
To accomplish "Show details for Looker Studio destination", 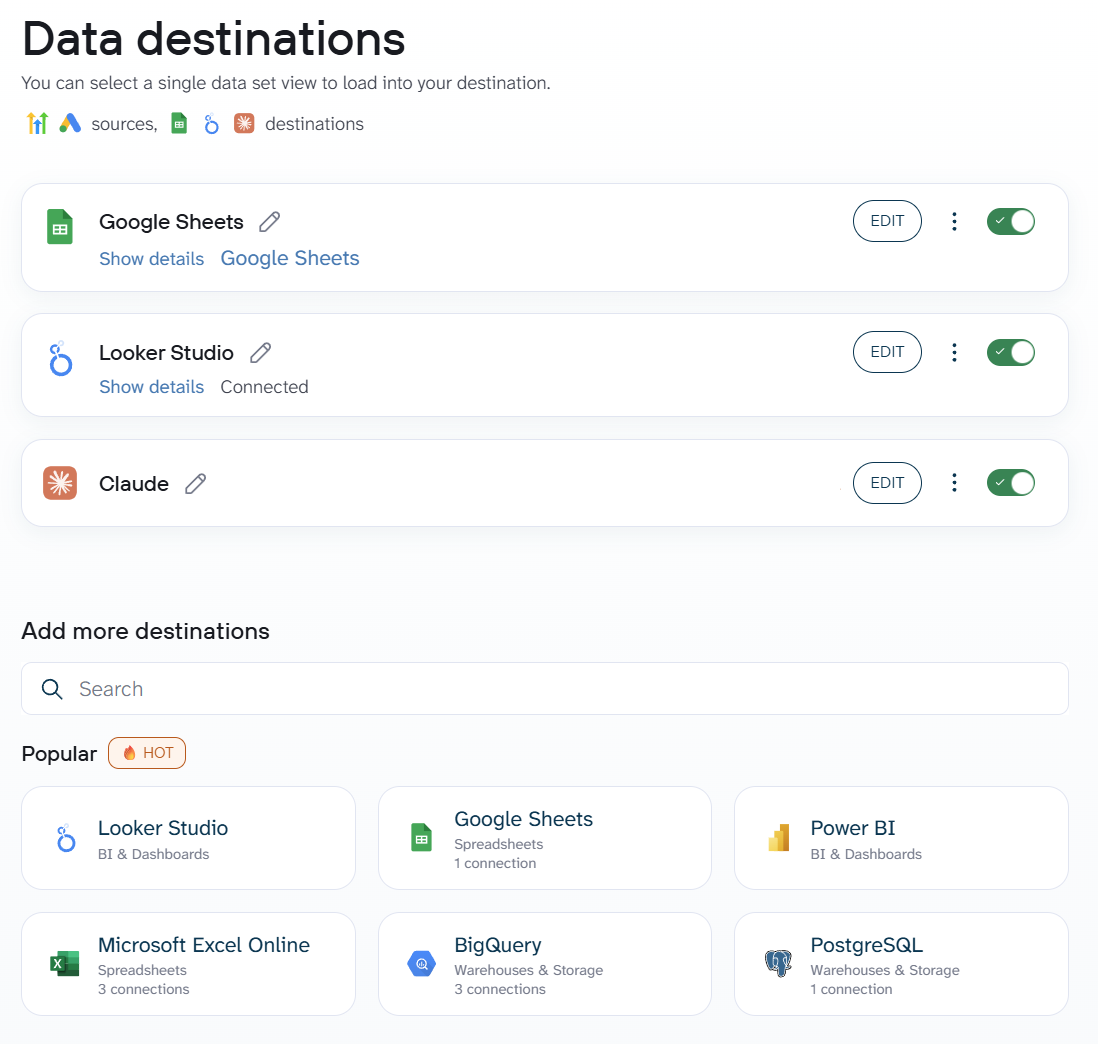I will click(x=151, y=387).
